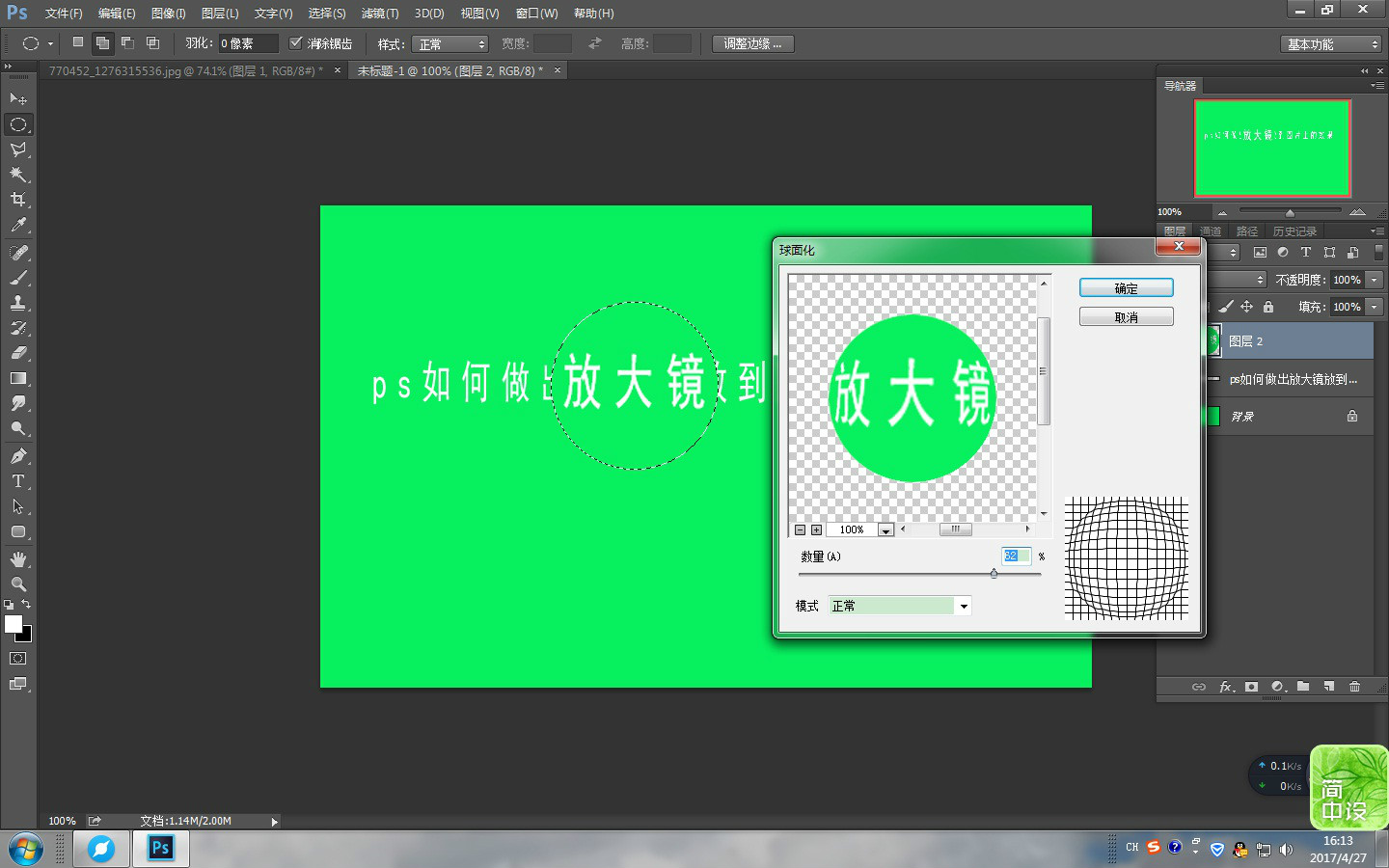Select the Rounded Rectangle shape tool

(18, 531)
